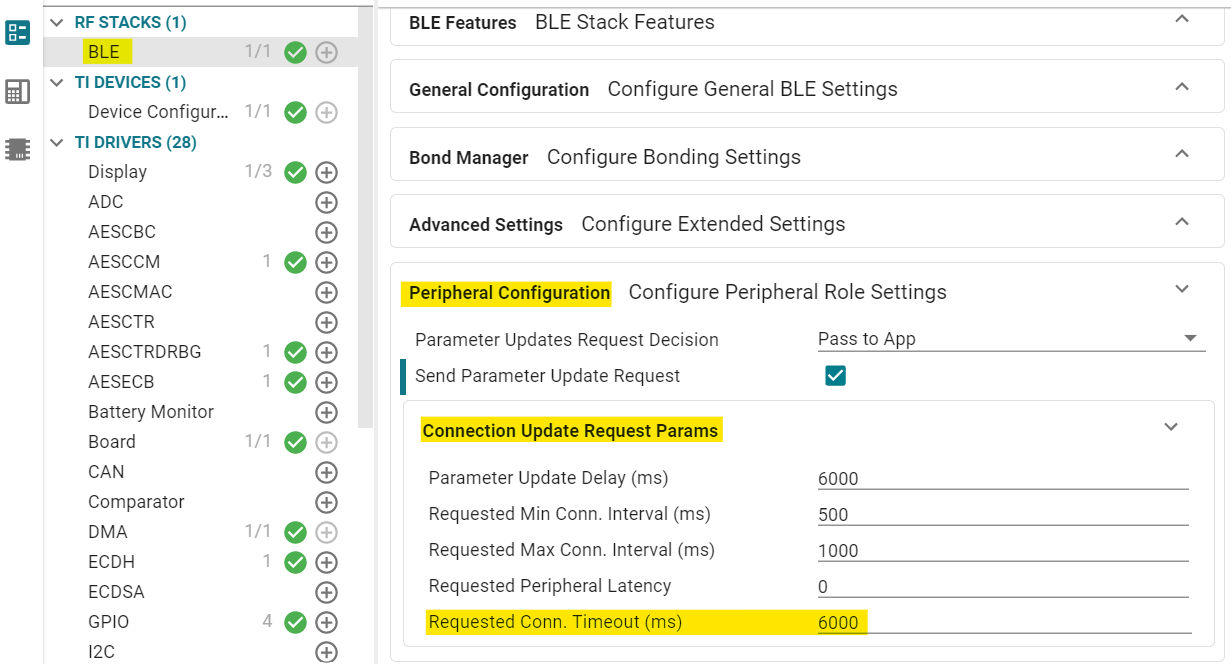
Task: Uncheck Send Parameter Update Request checkbox
Action: click(x=835, y=376)
